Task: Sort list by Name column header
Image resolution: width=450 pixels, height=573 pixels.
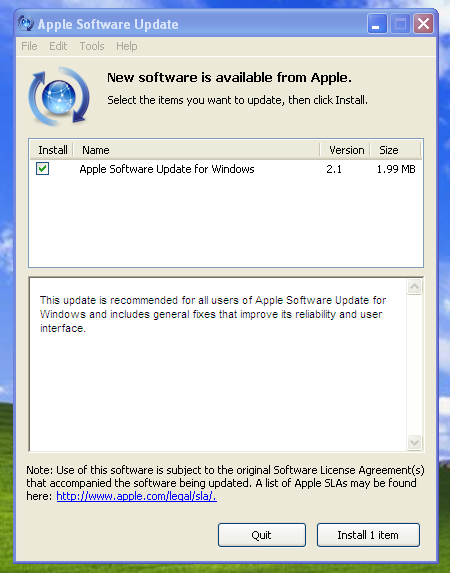Action: tap(197, 150)
